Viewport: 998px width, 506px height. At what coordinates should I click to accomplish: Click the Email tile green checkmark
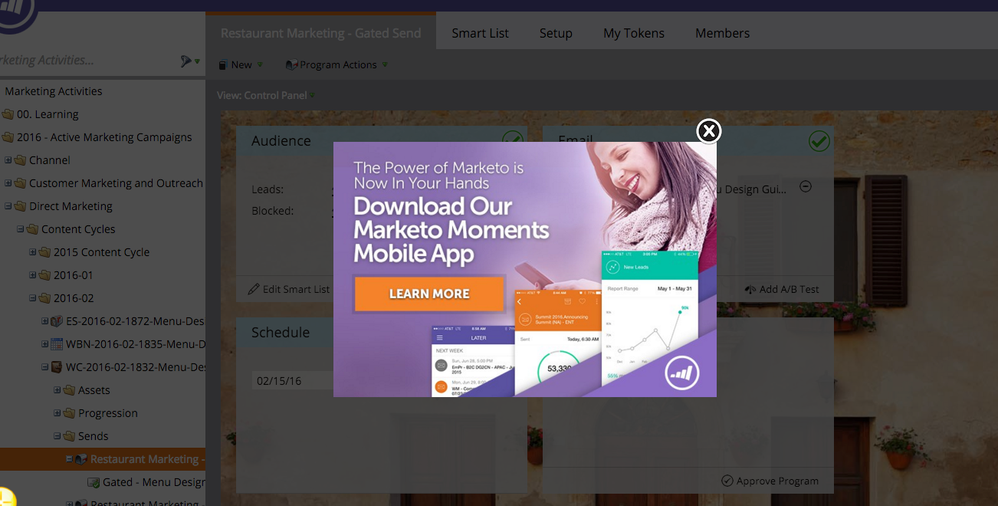click(819, 141)
